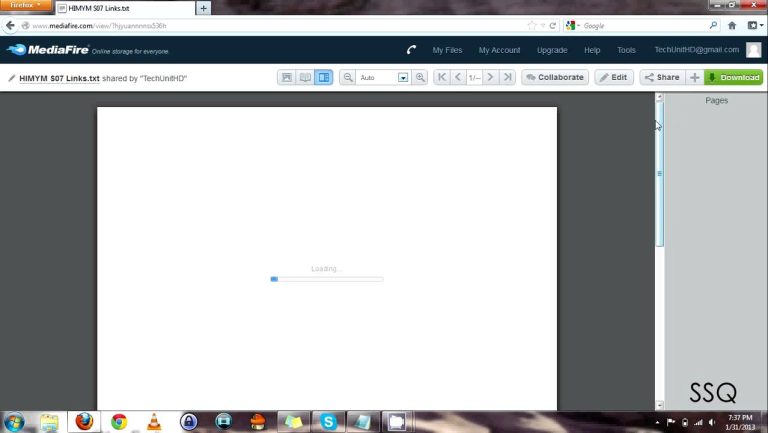Open the Auto zoom level dropdown
The width and height of the screenshot is (768, 433).
[403, 77]
